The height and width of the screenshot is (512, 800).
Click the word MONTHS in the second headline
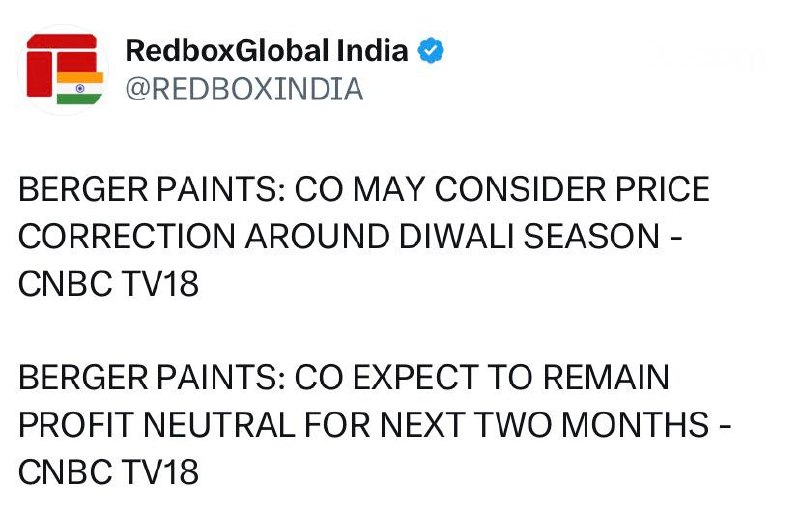click(x=635, y=425)
